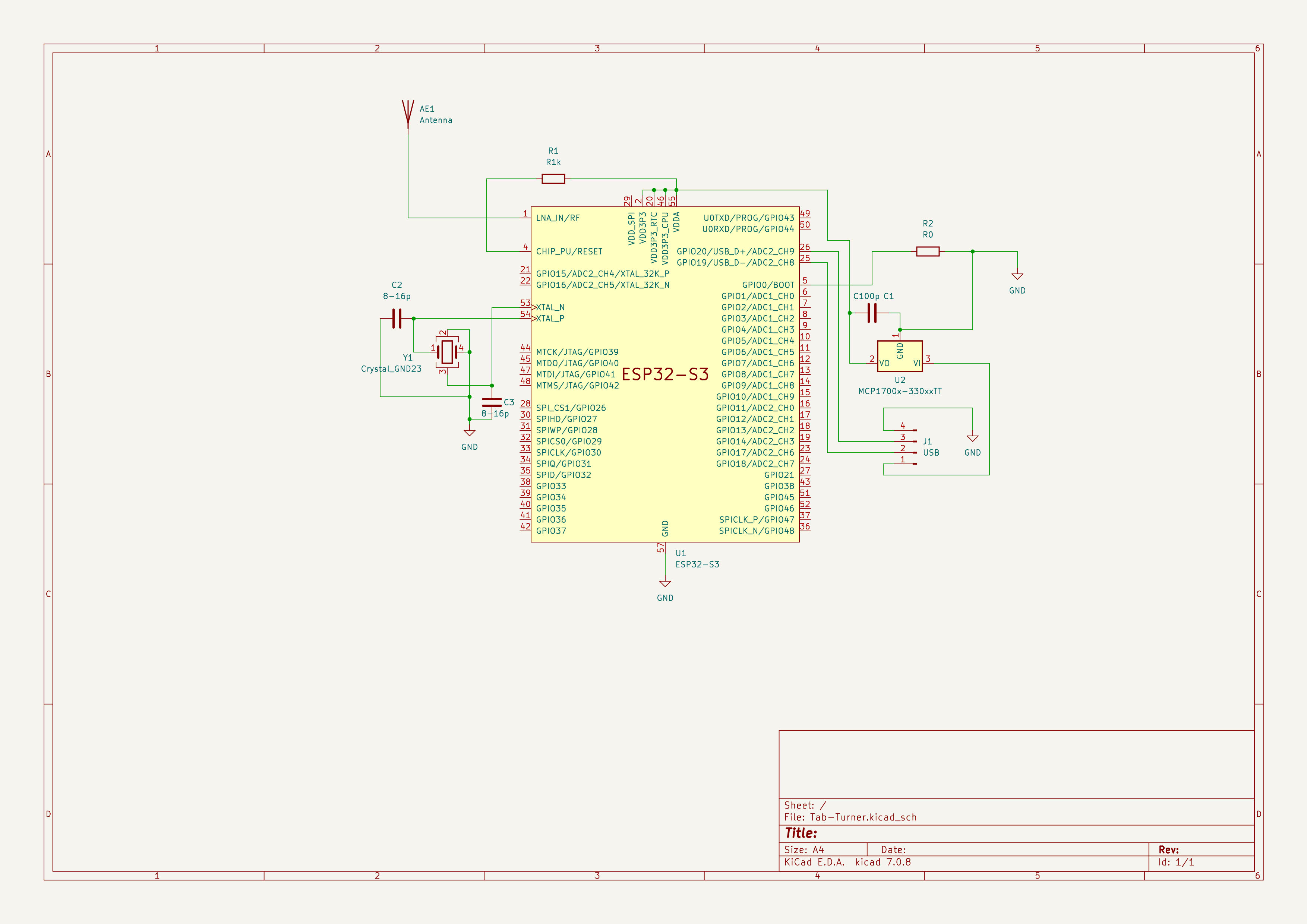Click the XTAL_P pin label
Viewport: 1307px width, 924px height.
pyautogui.click(x=550, y=319)
